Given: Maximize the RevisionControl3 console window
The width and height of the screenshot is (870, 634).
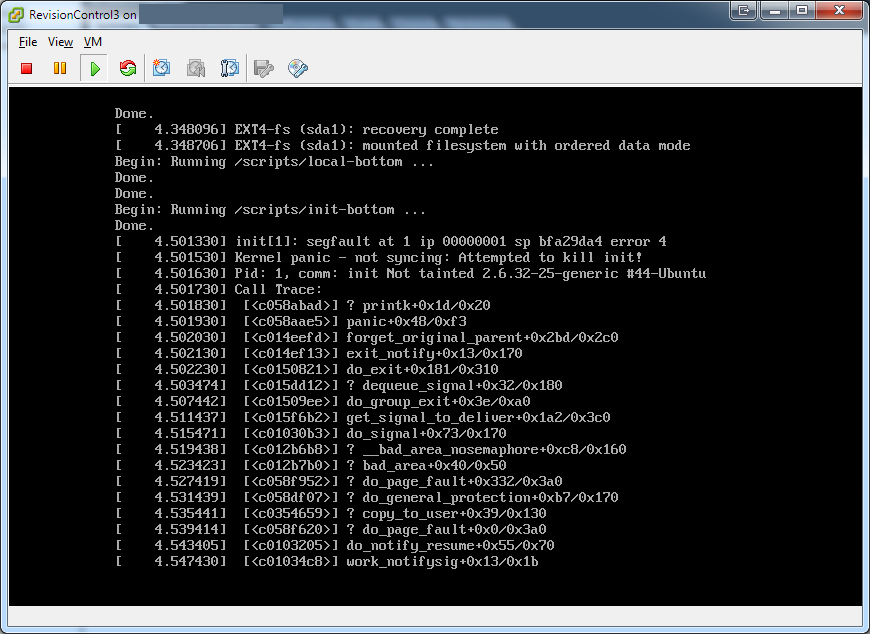Looking at the screenshot, I should tap(801, 10).
